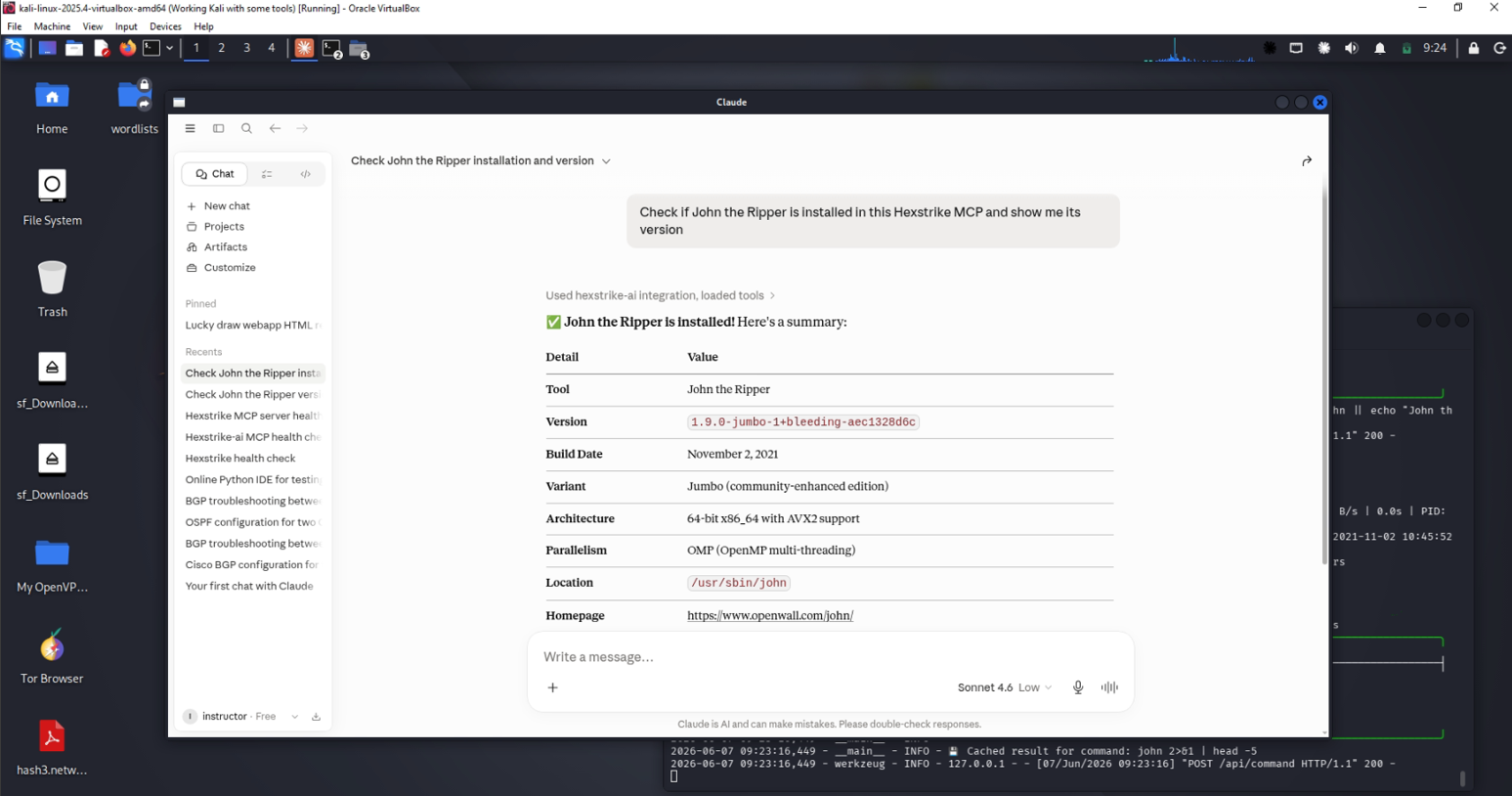Open the VirtualBox Devices menu
Viewport: 1512px width, 796px height.
(x=165, y=26)
